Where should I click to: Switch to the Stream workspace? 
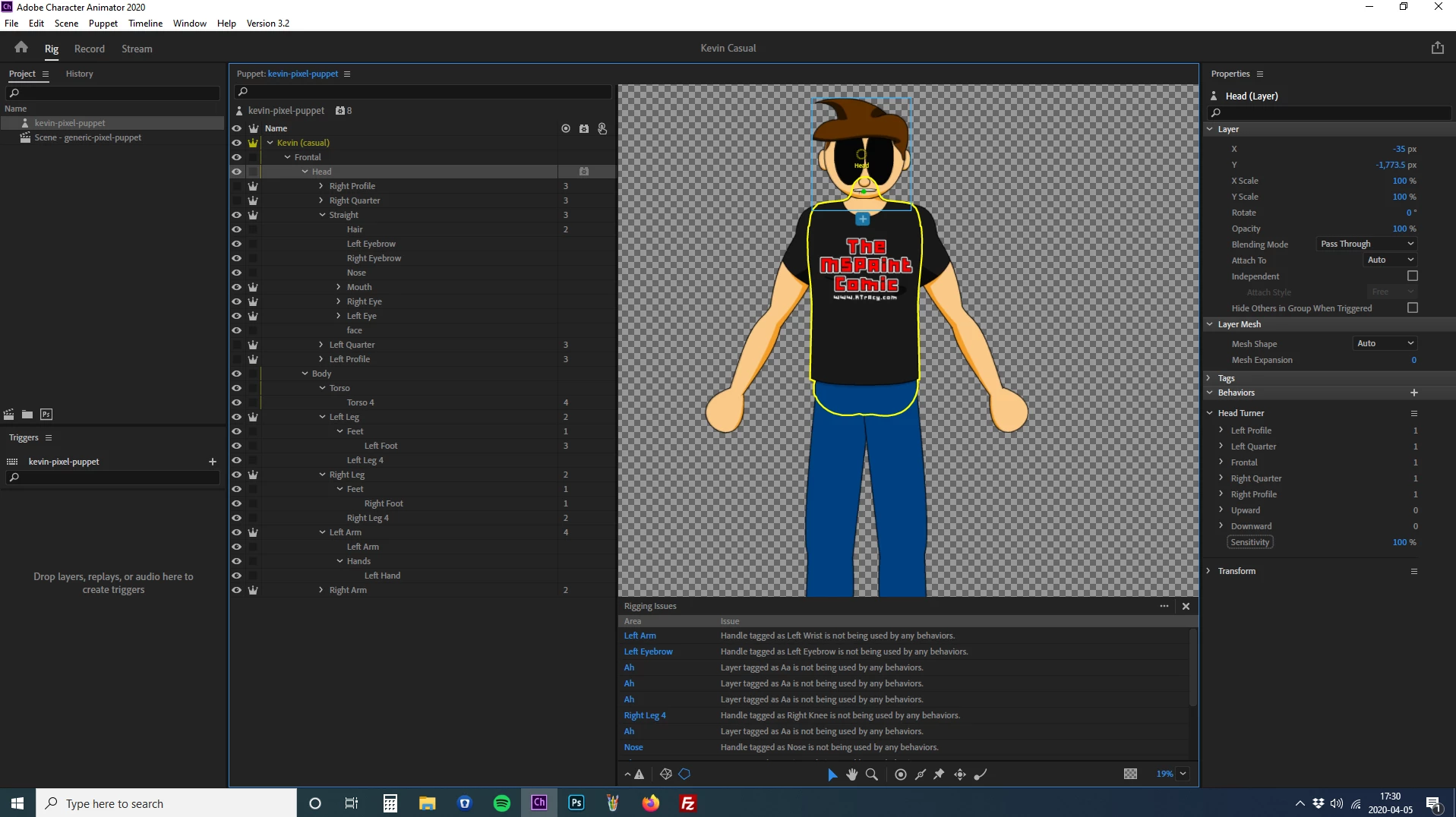(x=137, y=49)
